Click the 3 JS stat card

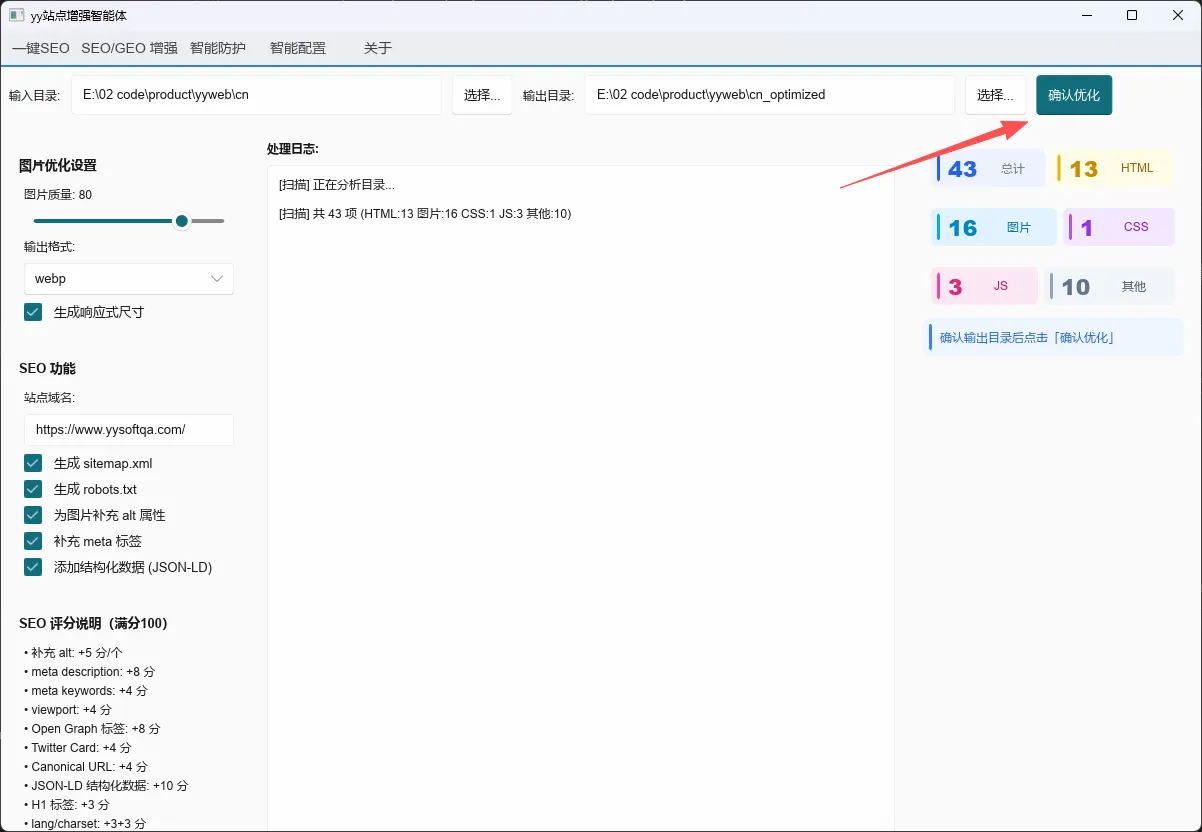click(985, 286)
